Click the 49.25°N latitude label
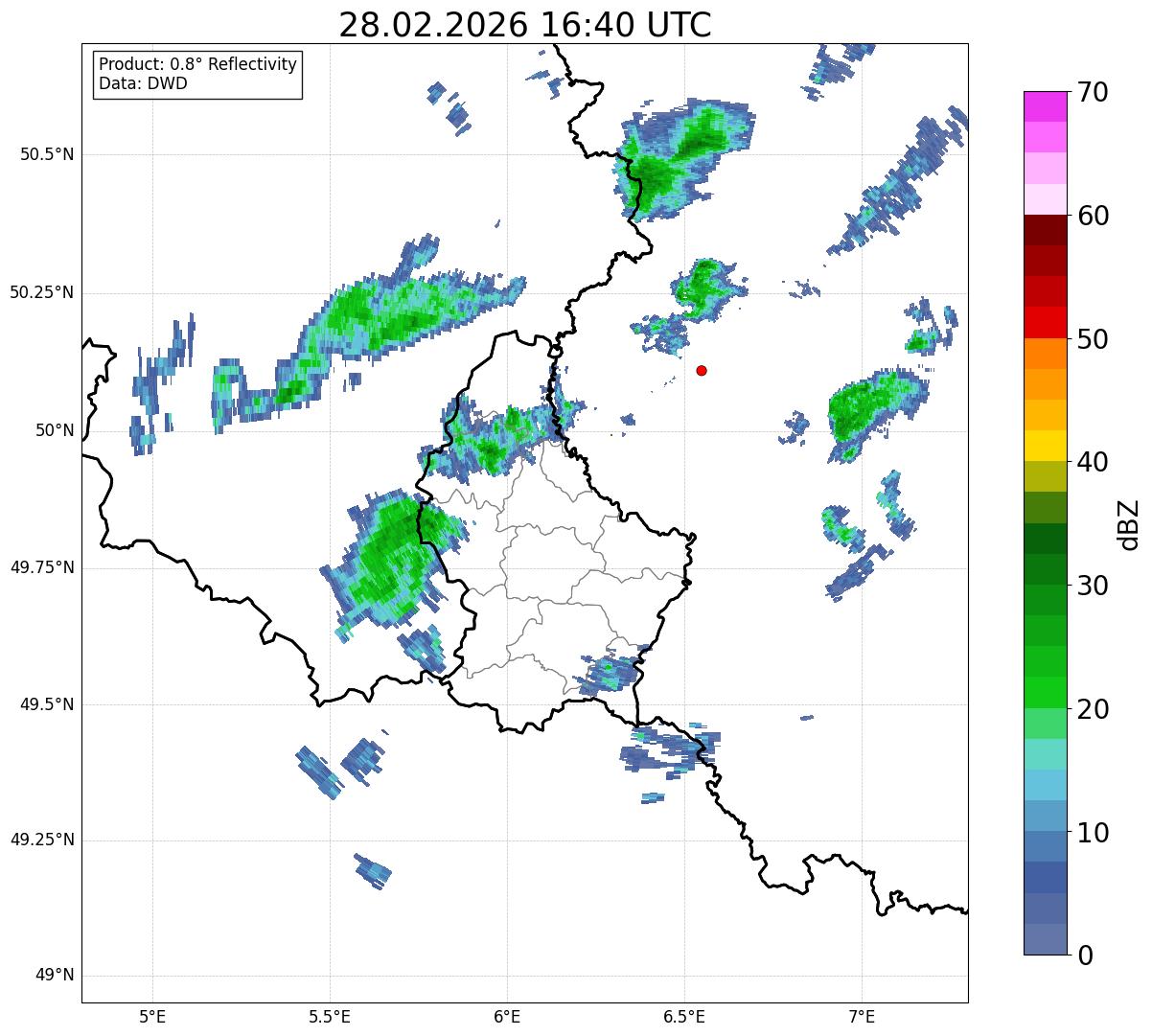 (42, 840)
